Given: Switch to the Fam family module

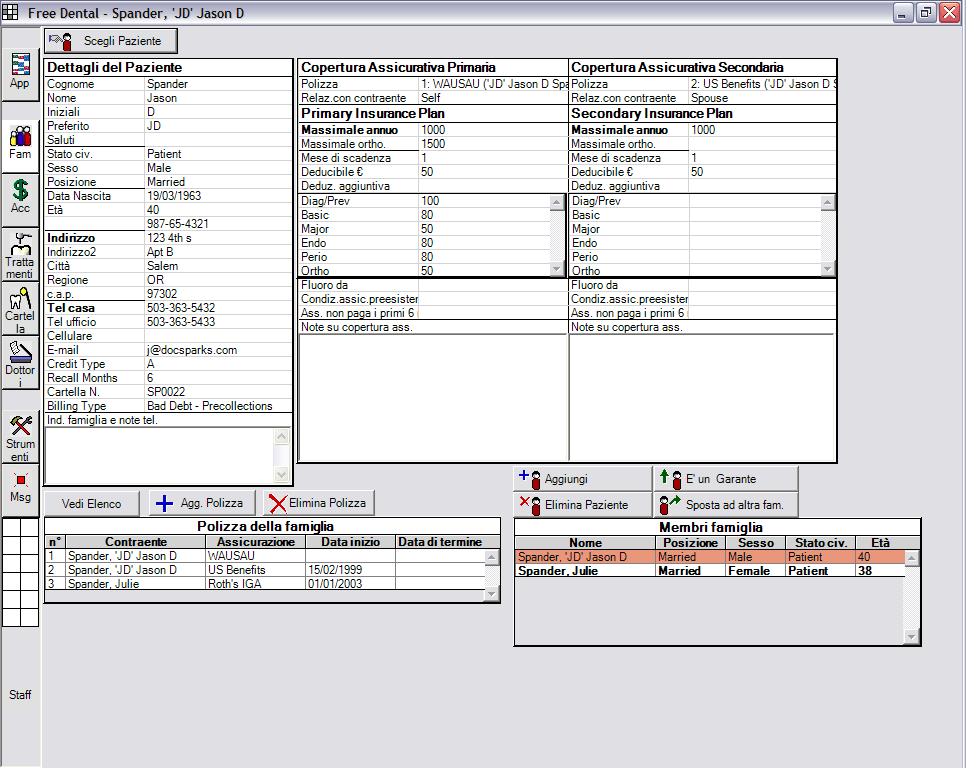Looking at the screenshot, I should tap(20, 146).
